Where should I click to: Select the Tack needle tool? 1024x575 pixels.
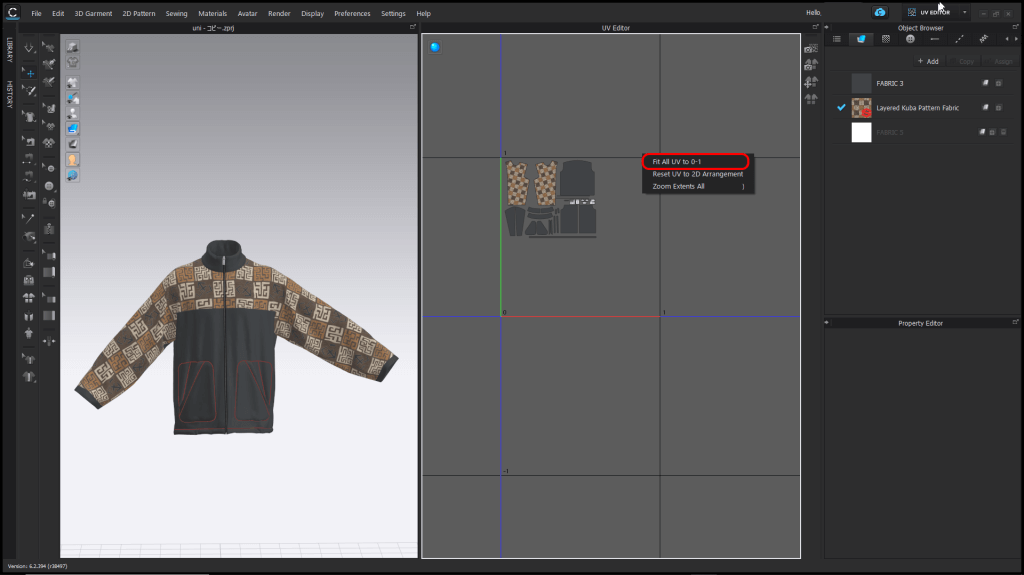pos(29,219)
